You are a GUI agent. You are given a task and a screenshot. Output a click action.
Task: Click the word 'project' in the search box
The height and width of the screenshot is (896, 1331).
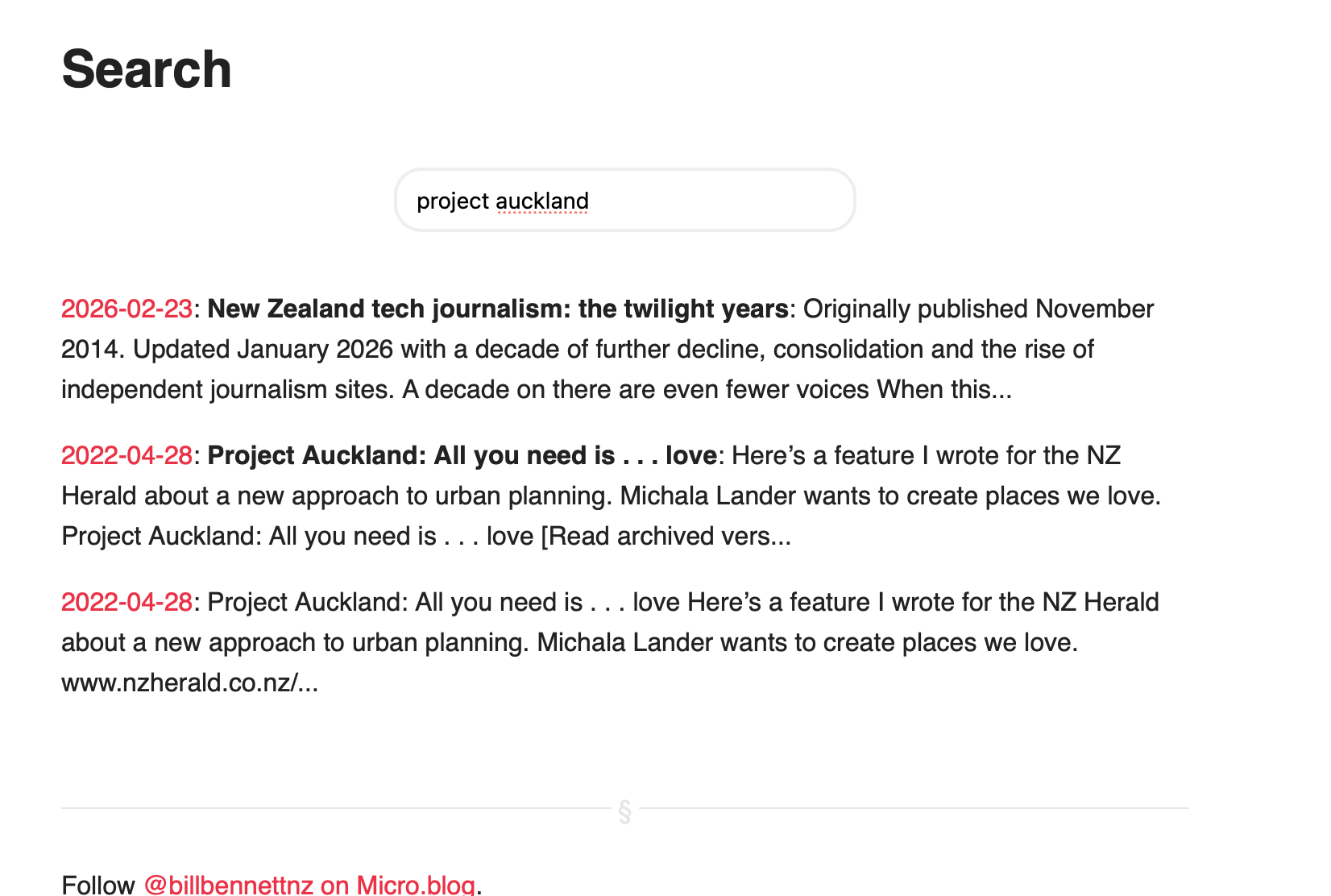click(x=452, y=201)
